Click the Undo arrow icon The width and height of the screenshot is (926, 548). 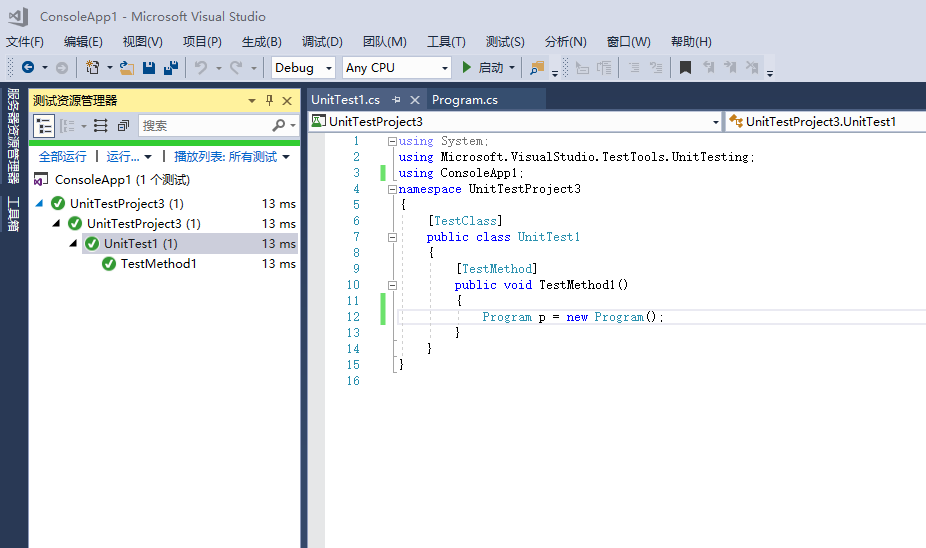[x=201, y=67]
